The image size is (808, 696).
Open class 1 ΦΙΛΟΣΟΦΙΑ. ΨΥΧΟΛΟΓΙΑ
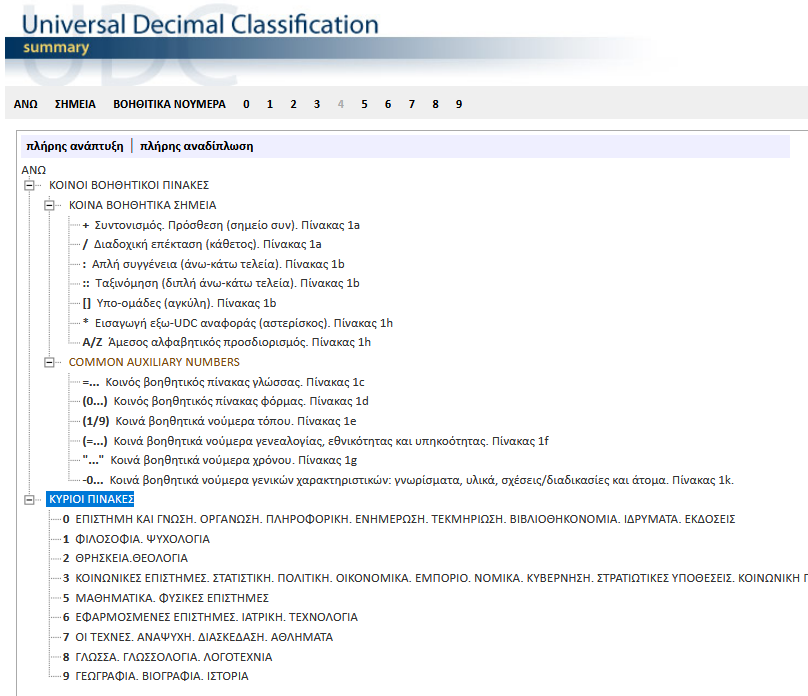tap(136, 539)
